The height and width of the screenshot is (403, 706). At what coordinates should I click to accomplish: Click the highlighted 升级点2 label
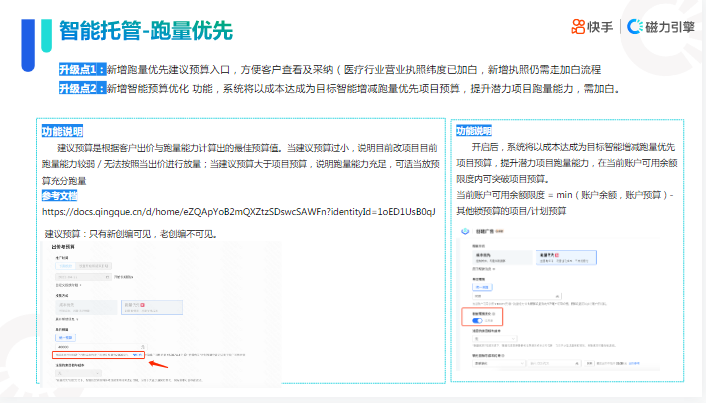point(82,88)
